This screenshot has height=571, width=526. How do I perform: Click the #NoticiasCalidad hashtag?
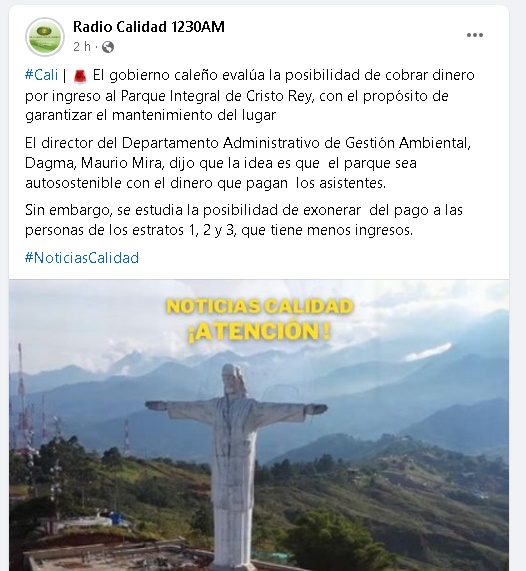click(82, 258)
